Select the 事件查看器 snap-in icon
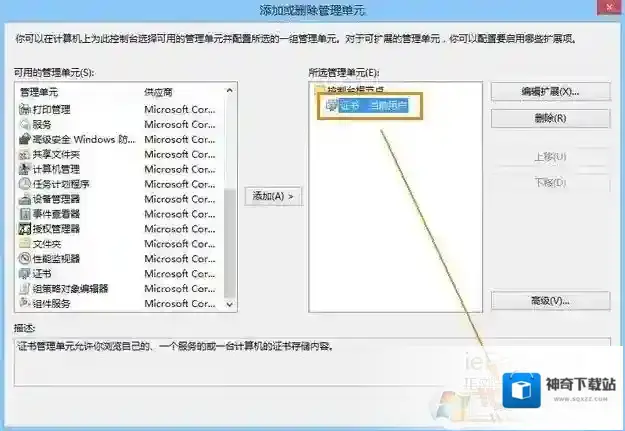This screenshot has width=625, height=431. pyautogui.click(x=25, y=213)
